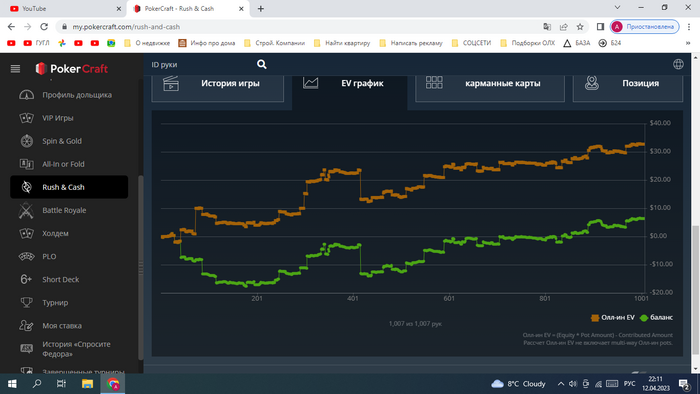
Task: Click the page vertical scrollbar
Action: pyautogui.click(x=696, y=290)
